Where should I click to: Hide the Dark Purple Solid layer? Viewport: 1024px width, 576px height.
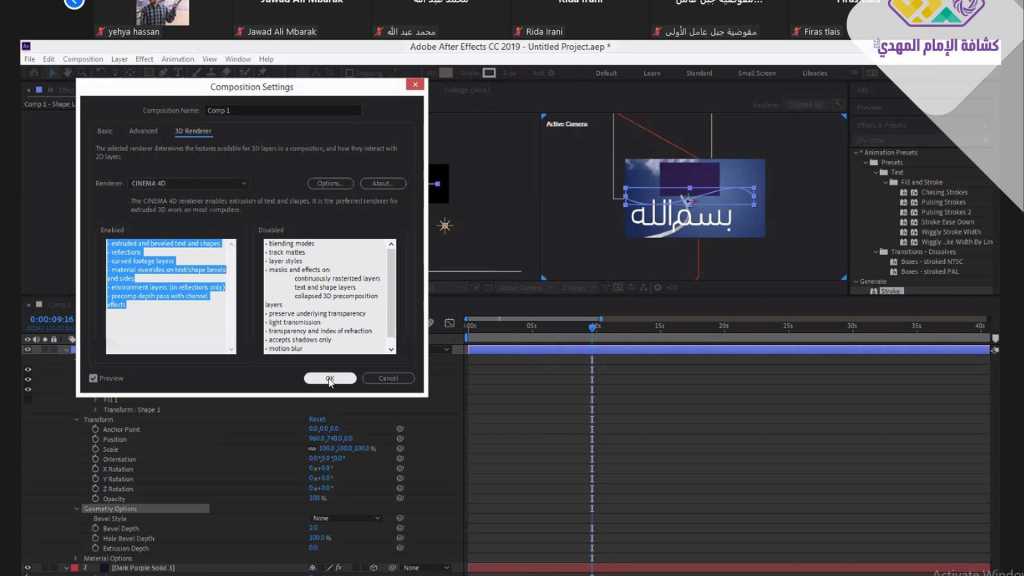pos(28,568)
